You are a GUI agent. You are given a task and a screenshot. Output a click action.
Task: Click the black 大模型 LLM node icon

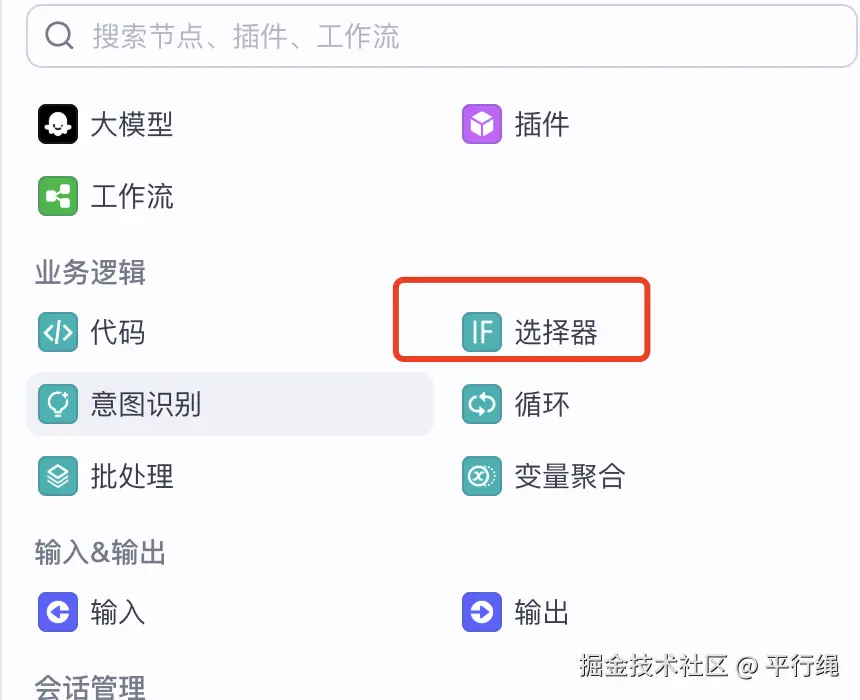coord(58,125)
